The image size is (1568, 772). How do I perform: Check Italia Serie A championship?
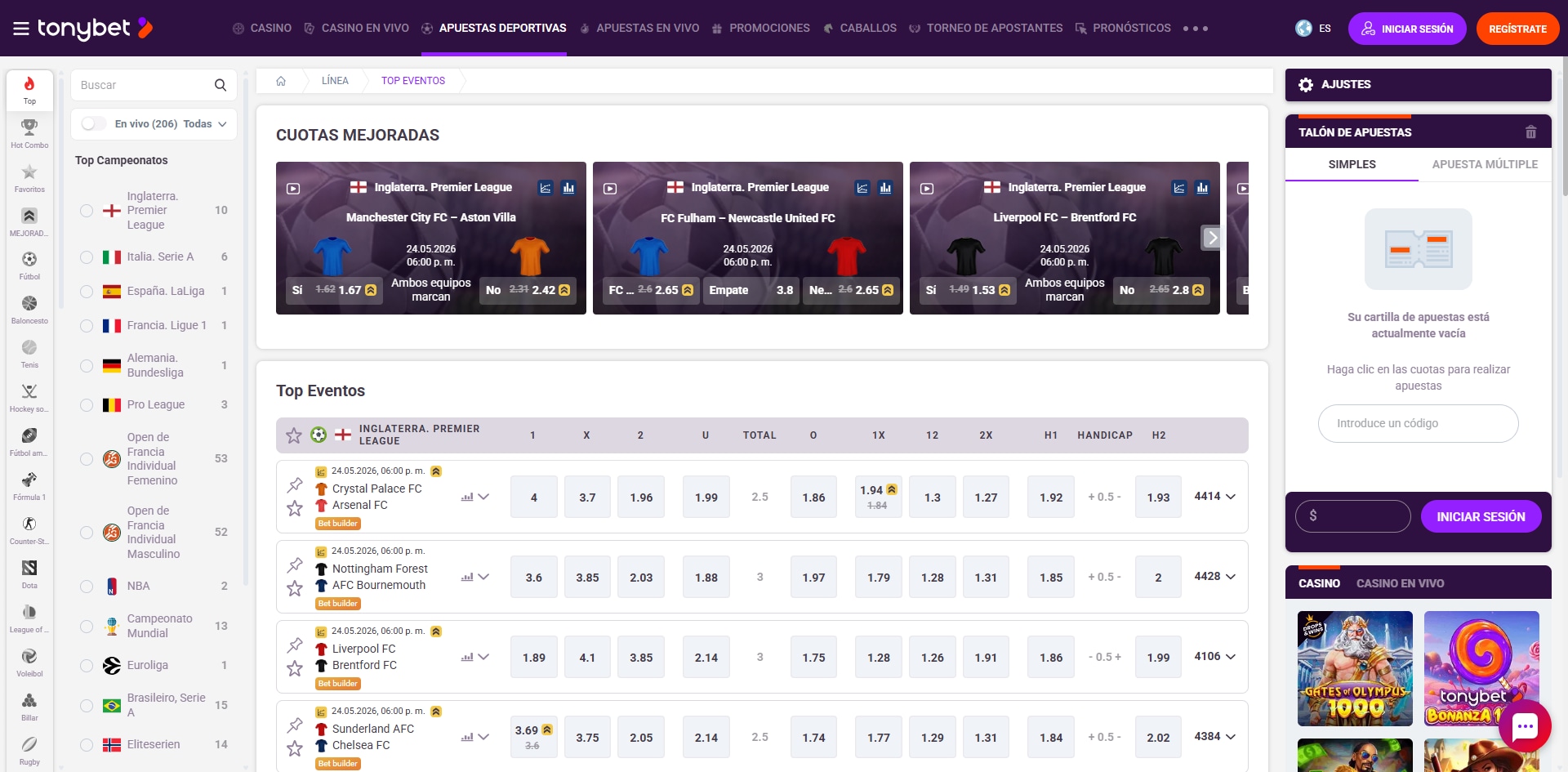pos(87,257)
